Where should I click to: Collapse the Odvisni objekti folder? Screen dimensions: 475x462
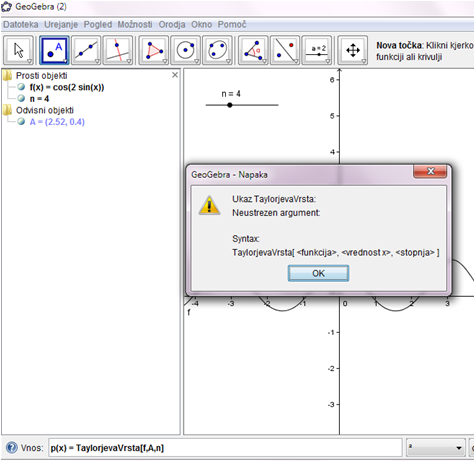pyautogui.click(x=7, y=110)
